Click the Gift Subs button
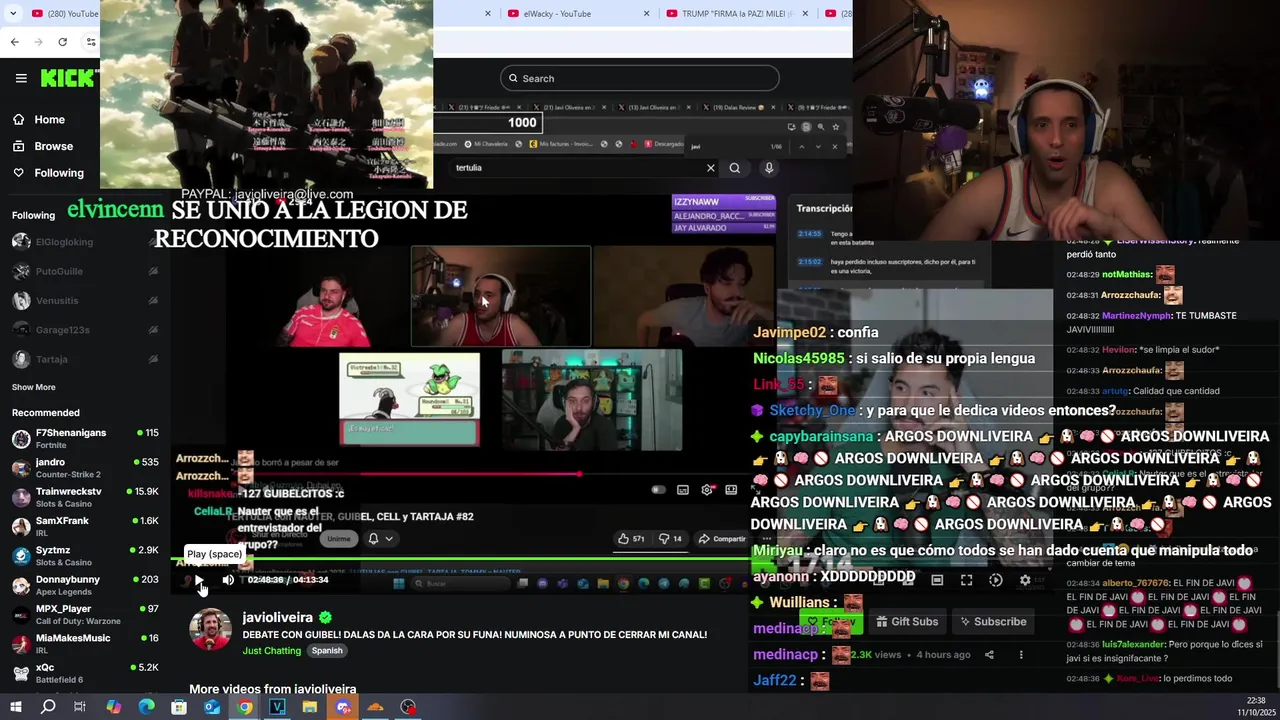The width and height of the screenshot is (1280, 720). (907, 622)
